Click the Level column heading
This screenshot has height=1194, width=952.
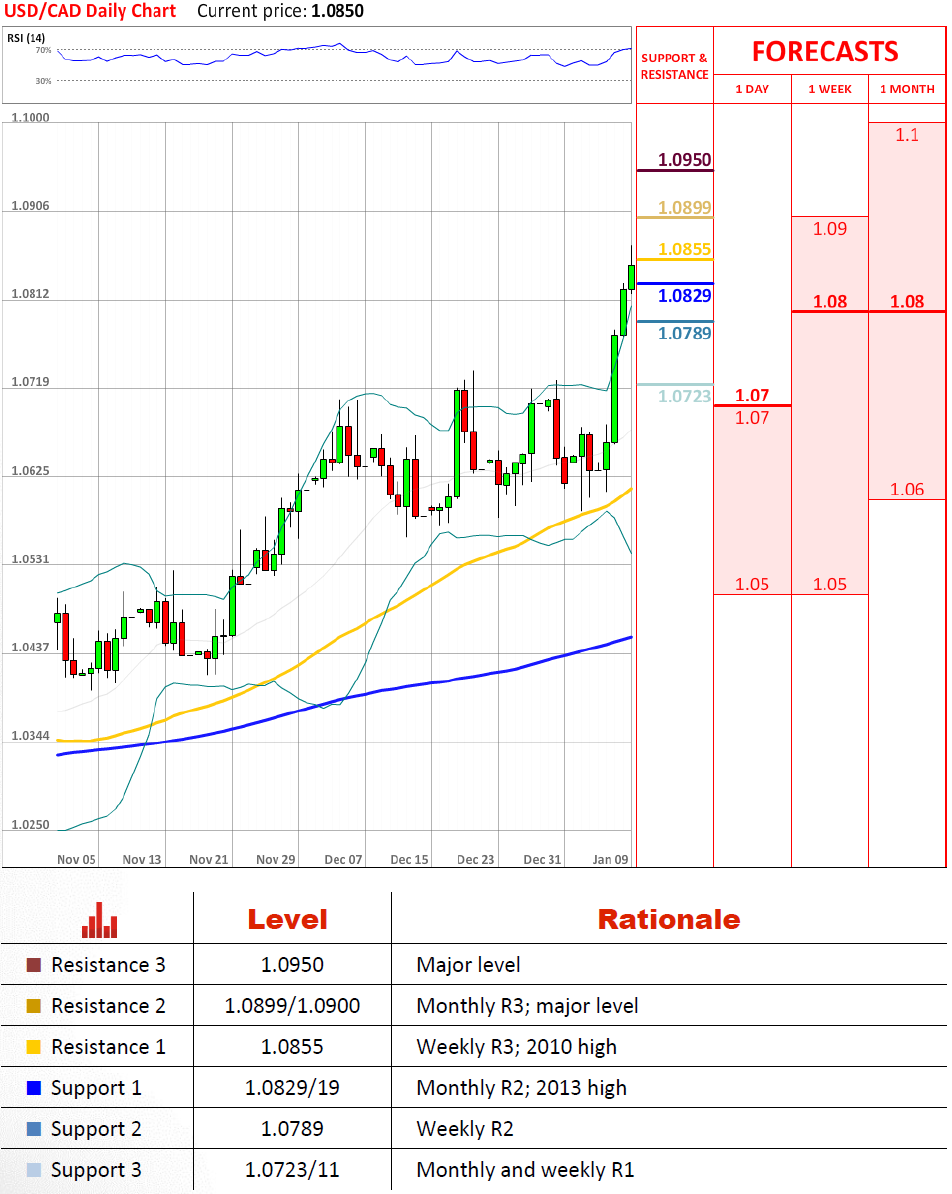pyautogui.click(x=287, y=920)
